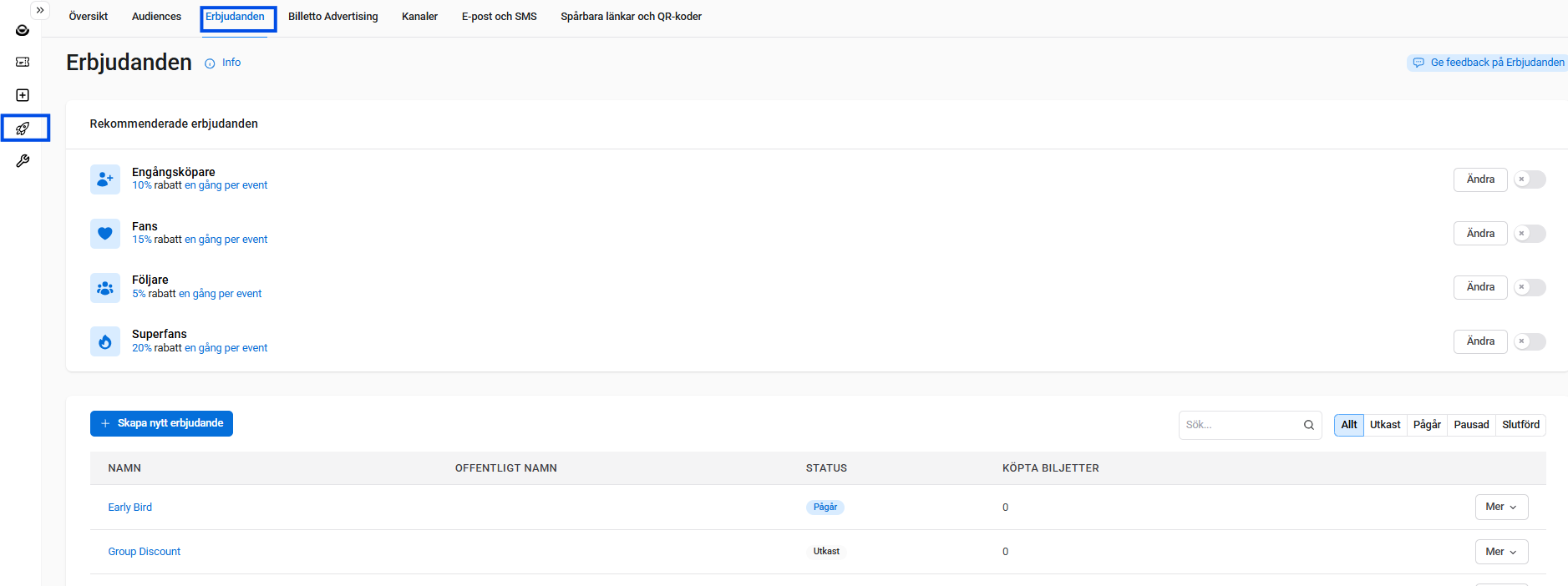Click Skapa nytt erbjudande button

click(x=161, y=423)
